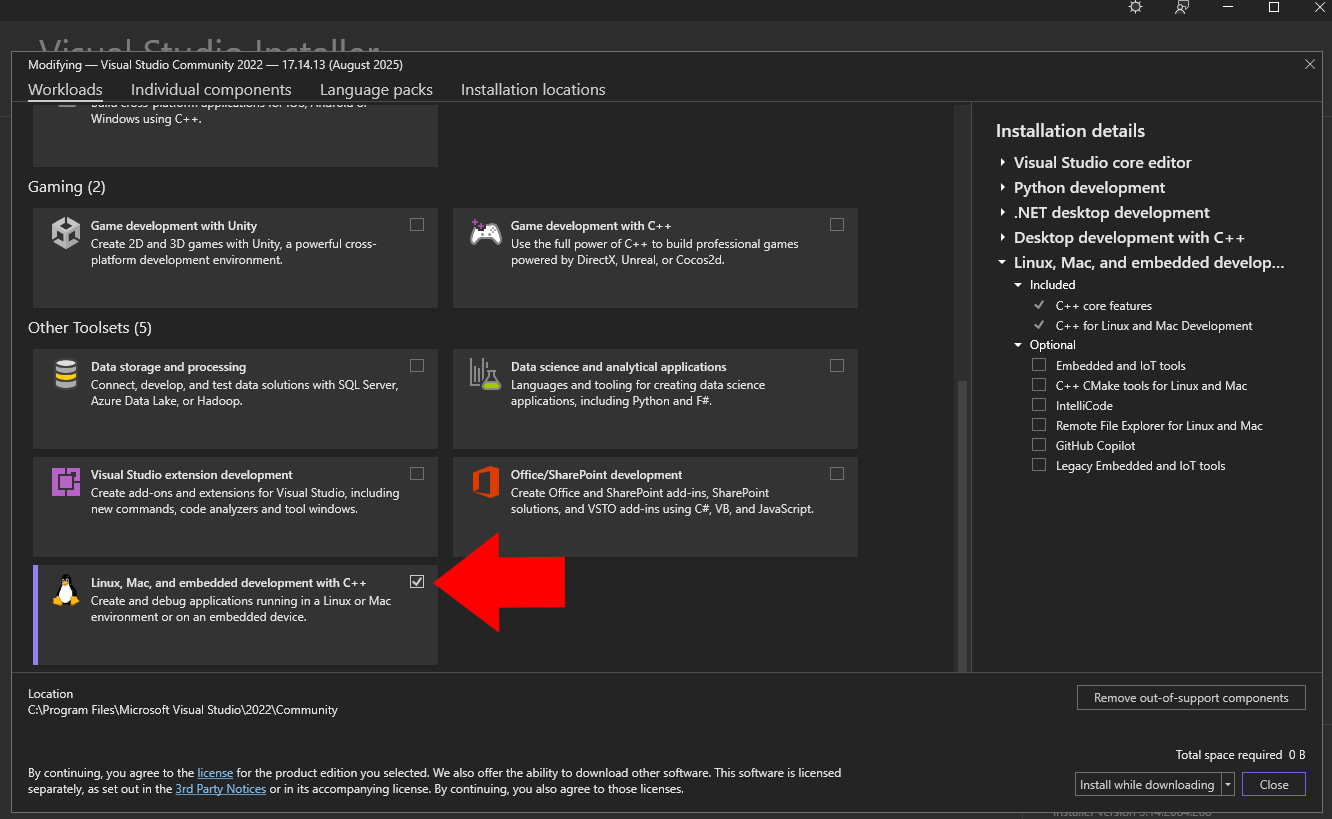Collapse the Optional components section
The width and height of the screenshot is (1332, 819).
(x=1019, y=345)
